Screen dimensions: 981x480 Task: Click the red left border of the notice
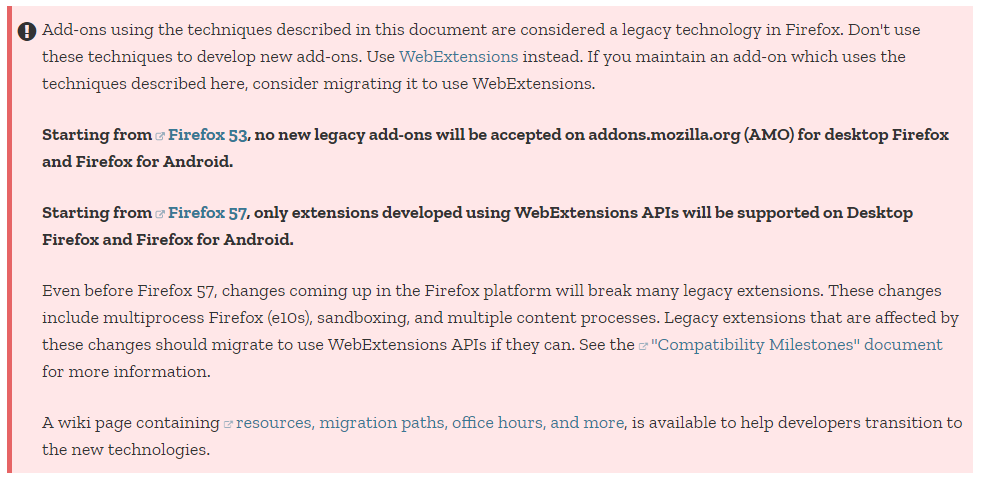point(9,240)
